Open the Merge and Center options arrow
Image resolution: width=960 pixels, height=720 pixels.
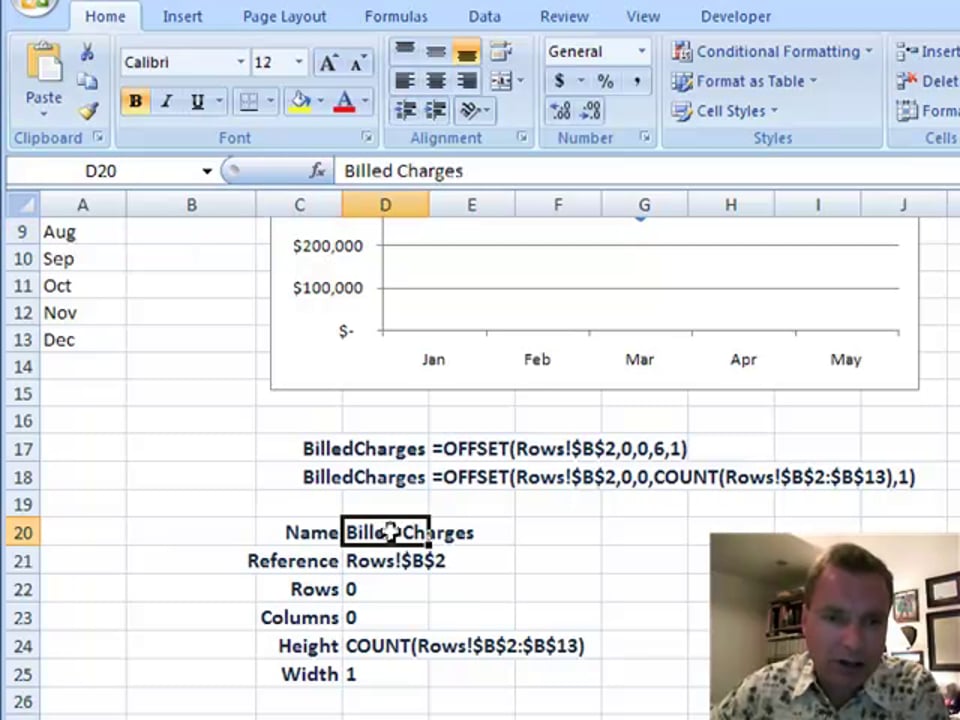(520, 81)
